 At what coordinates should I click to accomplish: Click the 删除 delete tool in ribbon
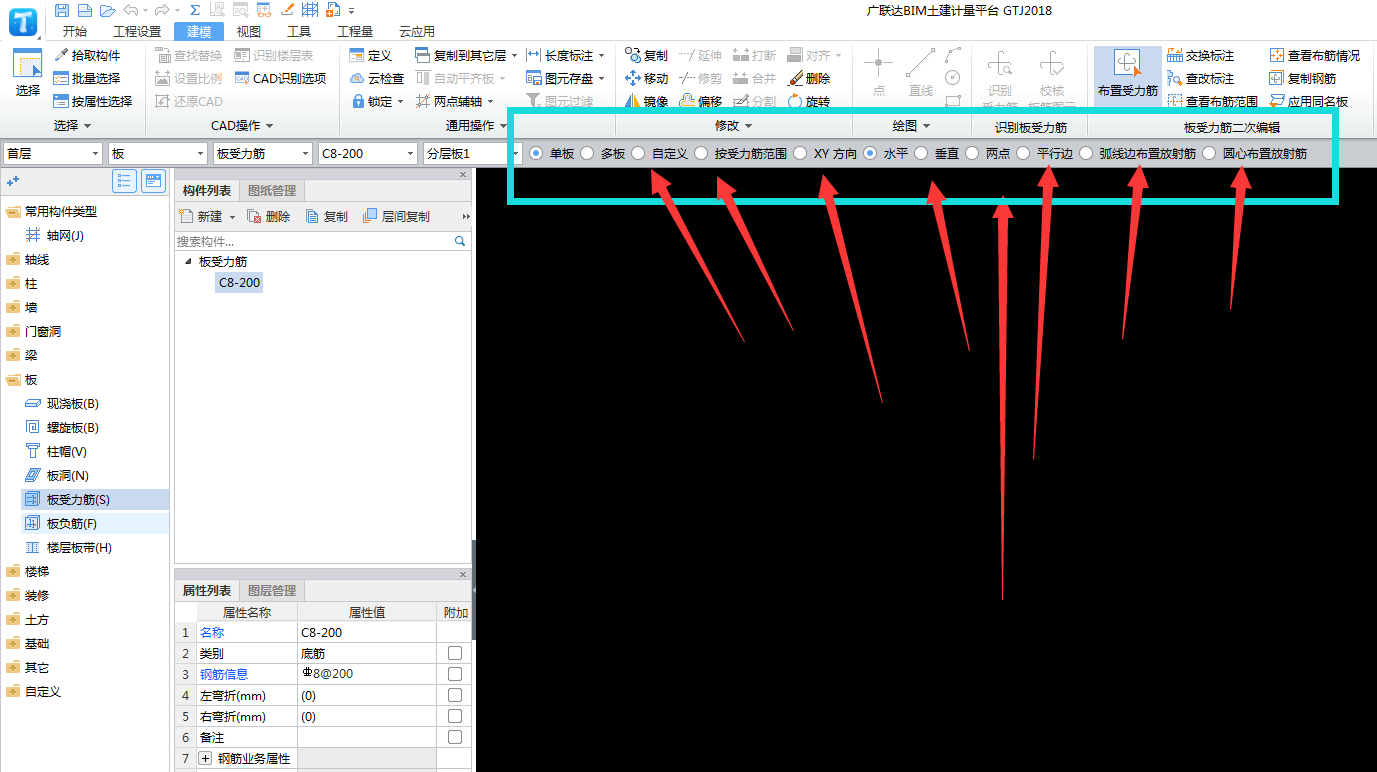[809, 78]
